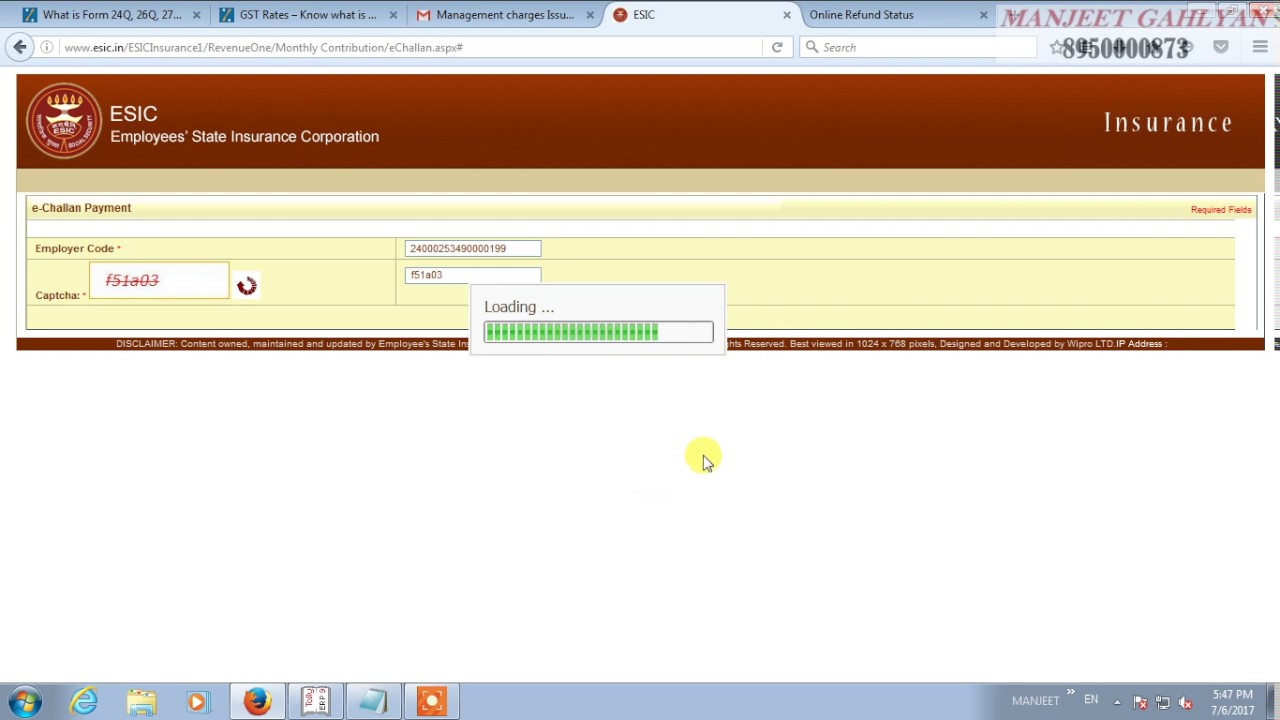Screen dimensions: 1280x720
Task: Go back with the browser back arrow
Action: coord(20,47)
